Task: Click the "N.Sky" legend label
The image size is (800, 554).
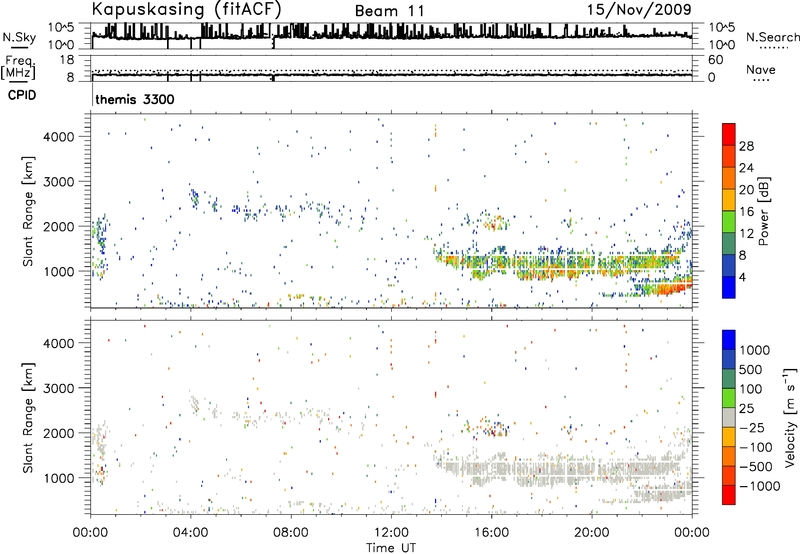Action: 19,37
